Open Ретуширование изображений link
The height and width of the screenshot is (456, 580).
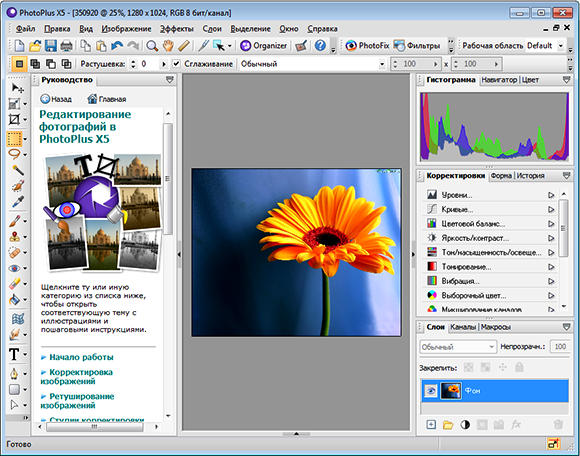click(77, 401)
